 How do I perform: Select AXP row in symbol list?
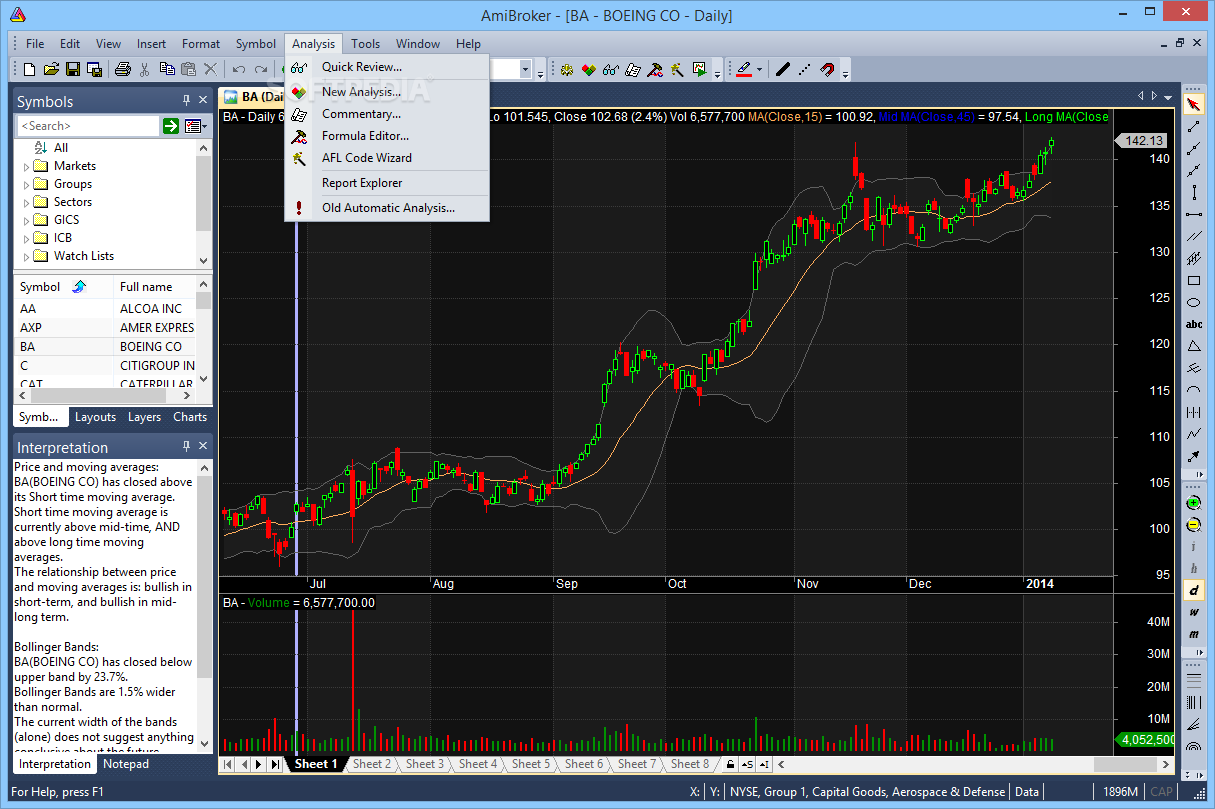tap(105, 328)
